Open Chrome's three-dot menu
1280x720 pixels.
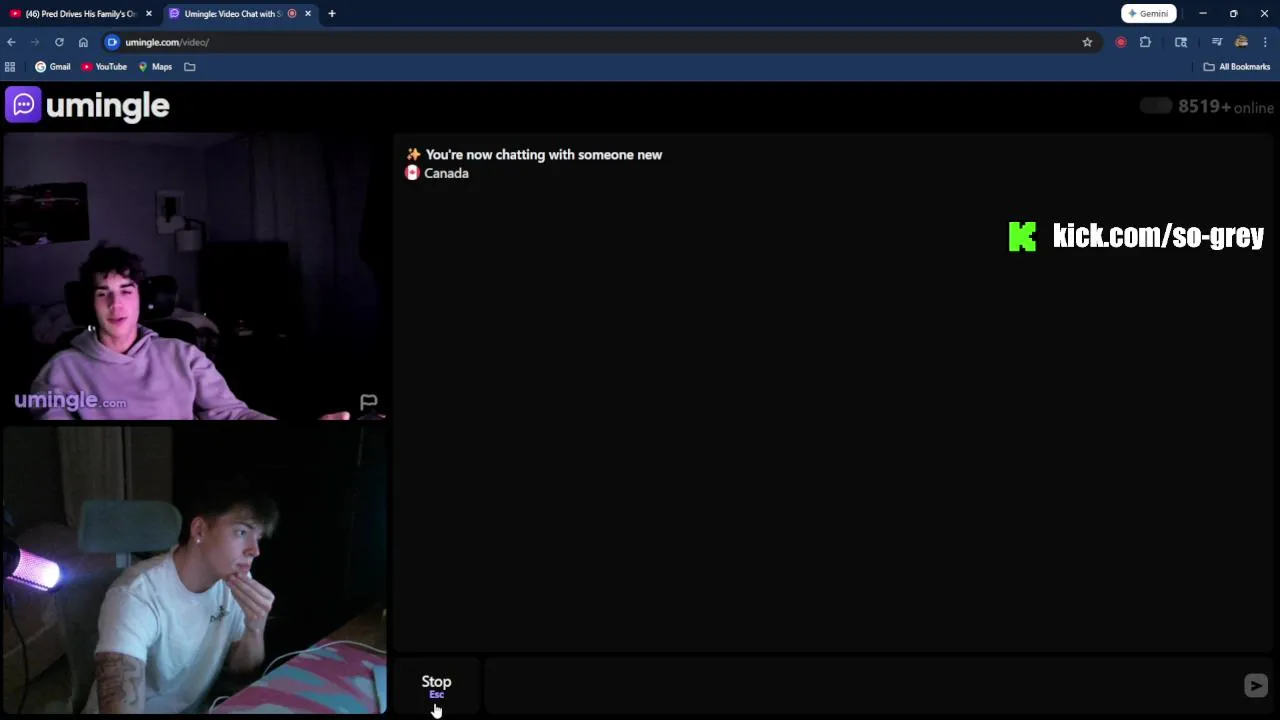(x=1265, y=42)
